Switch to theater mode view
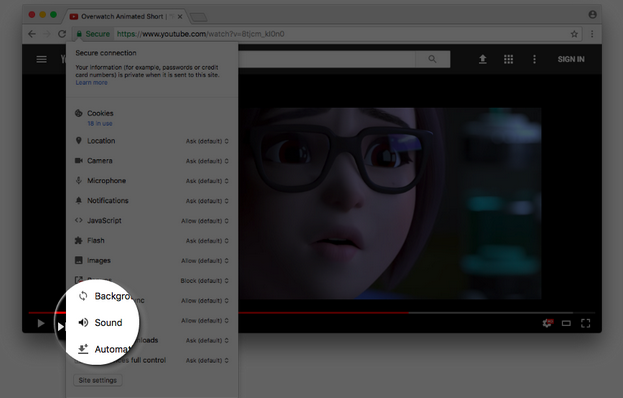This screenshot has height=398, width=623. [566, 323]
